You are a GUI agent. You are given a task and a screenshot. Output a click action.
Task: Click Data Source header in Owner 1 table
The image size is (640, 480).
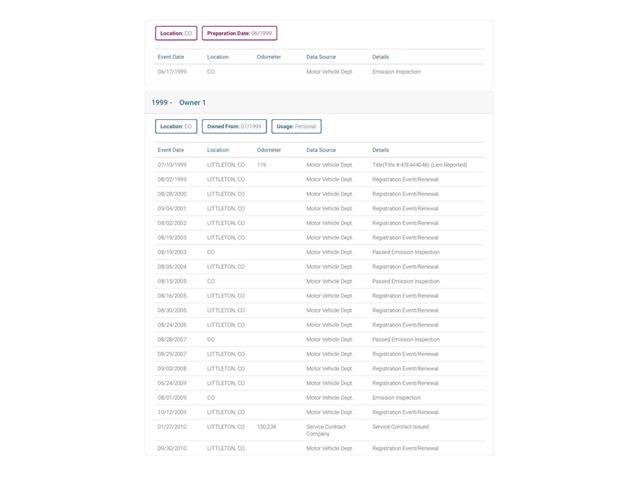click(x=321, y=150)
